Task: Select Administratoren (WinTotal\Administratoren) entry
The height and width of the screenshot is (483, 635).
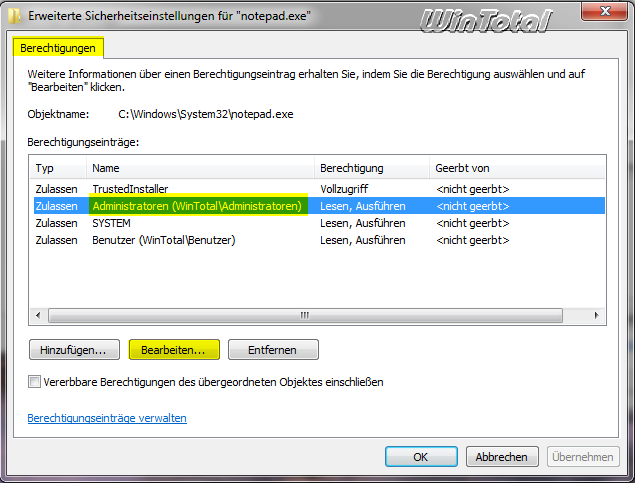Action: pyautogui.click(x=319, y=206)
